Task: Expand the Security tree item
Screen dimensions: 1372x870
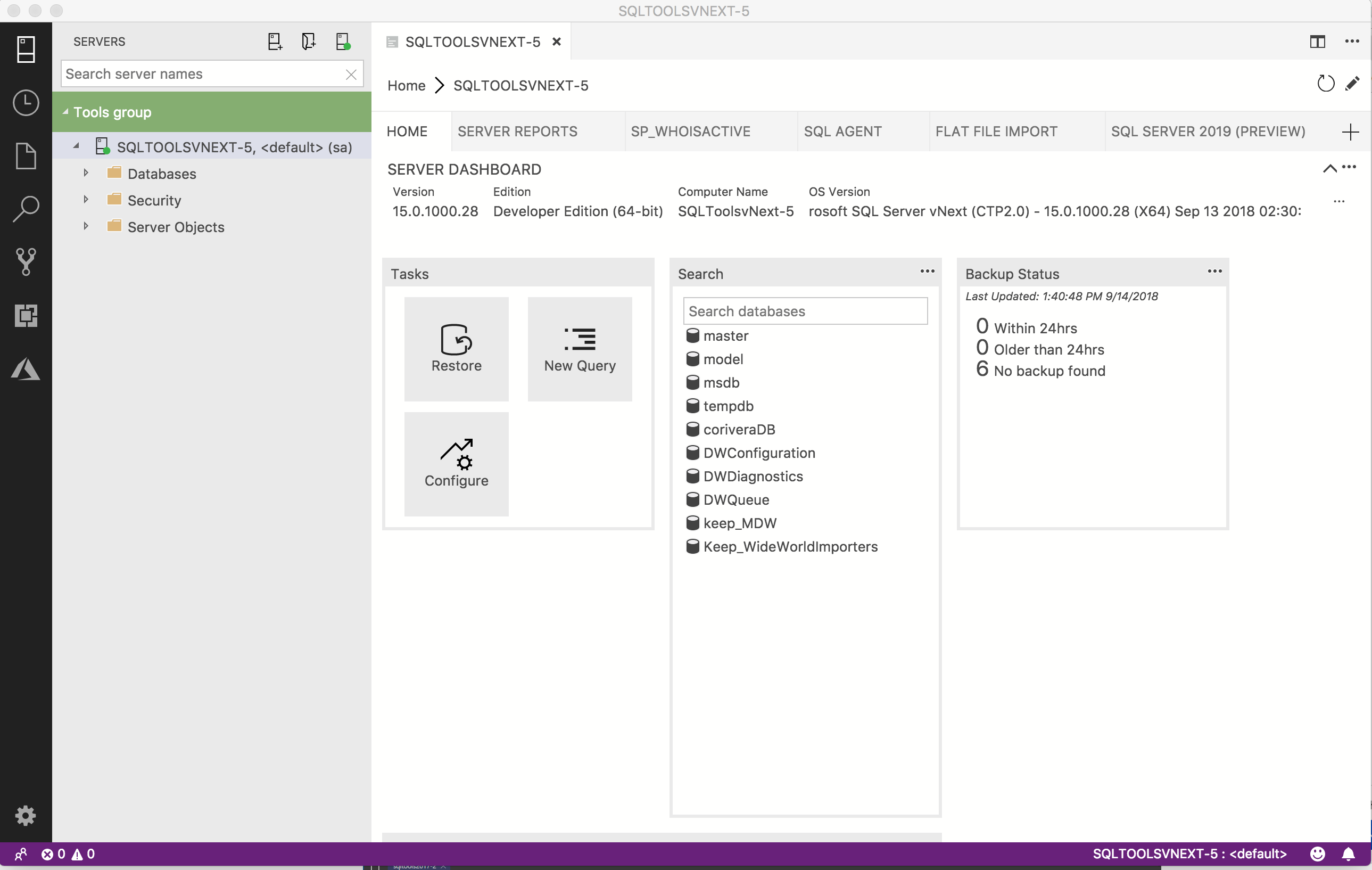Action: tap(86, 200)
